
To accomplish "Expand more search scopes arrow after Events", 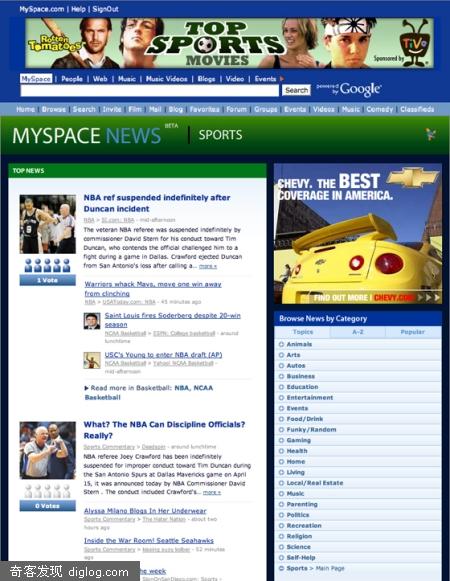I will (282, 79).
